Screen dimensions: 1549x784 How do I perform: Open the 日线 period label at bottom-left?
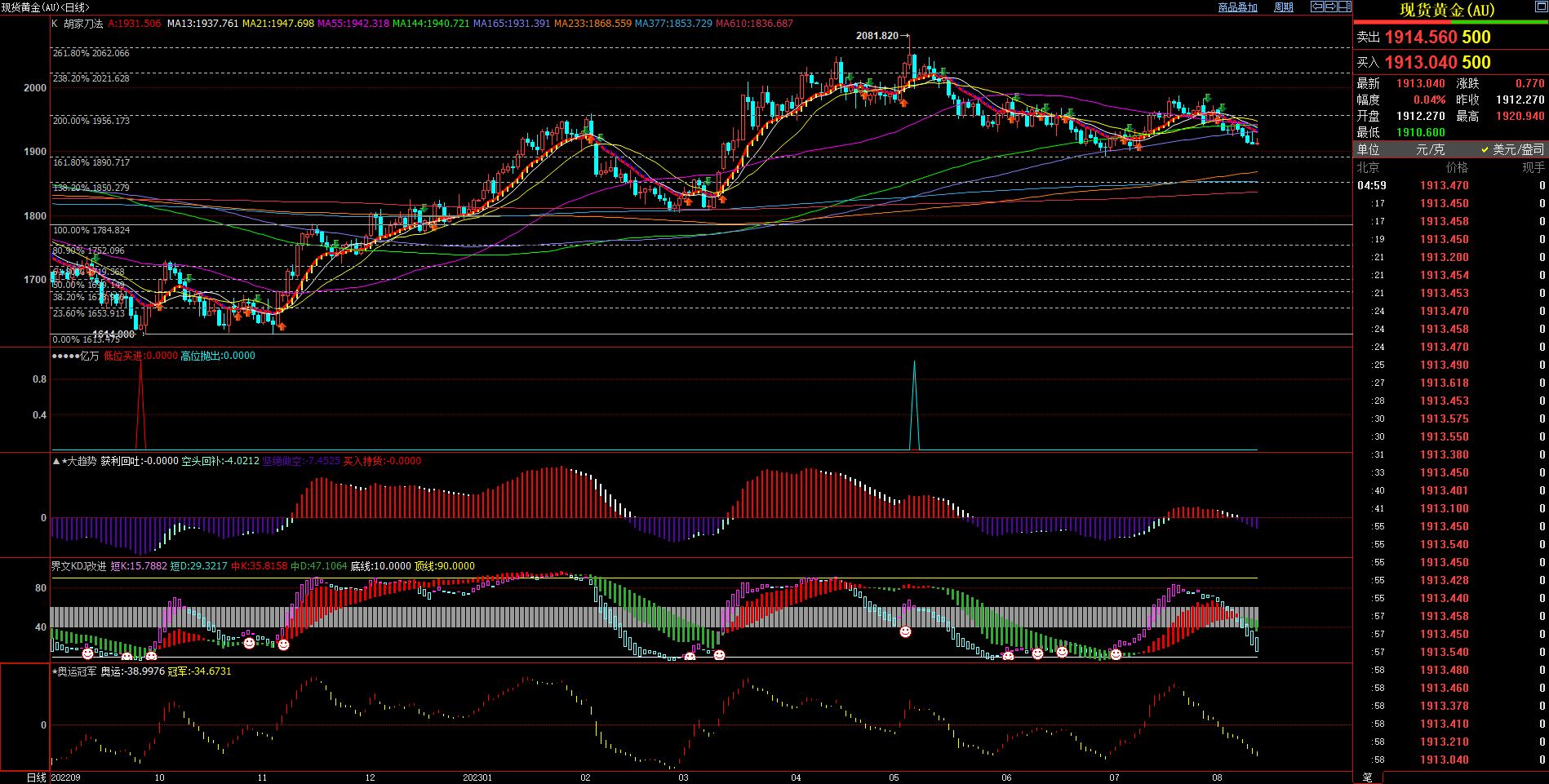37,777
